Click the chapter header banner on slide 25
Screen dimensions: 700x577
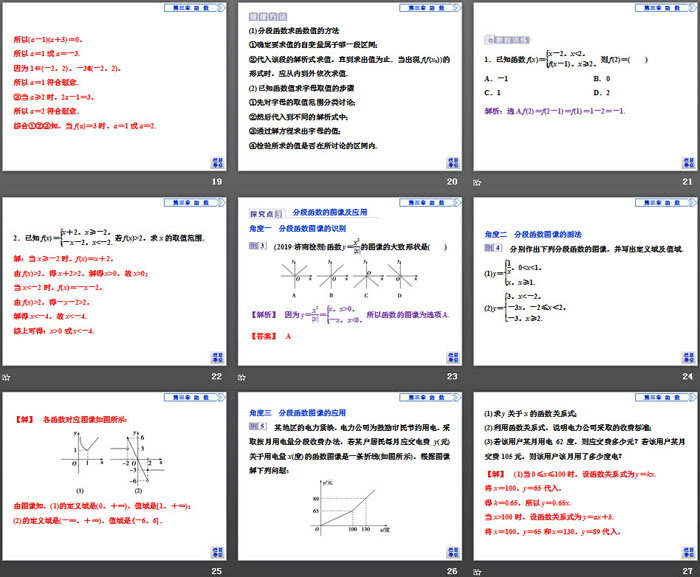[195, 397]
